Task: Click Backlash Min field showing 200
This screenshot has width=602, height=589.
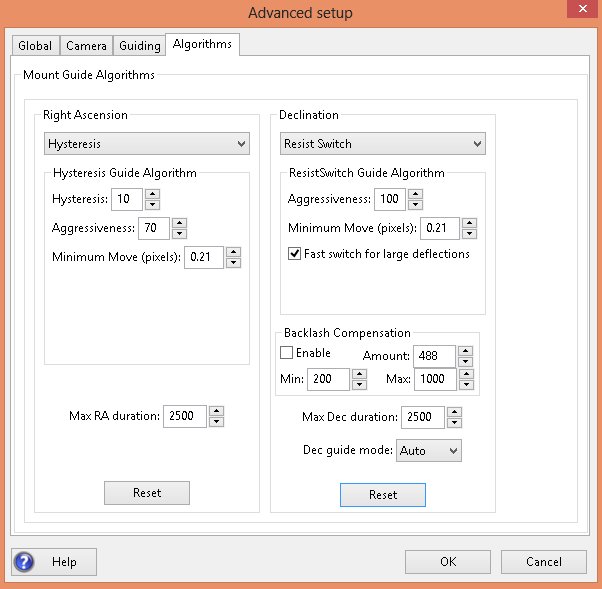Action: pyautogui.click(x=329, y=379)
